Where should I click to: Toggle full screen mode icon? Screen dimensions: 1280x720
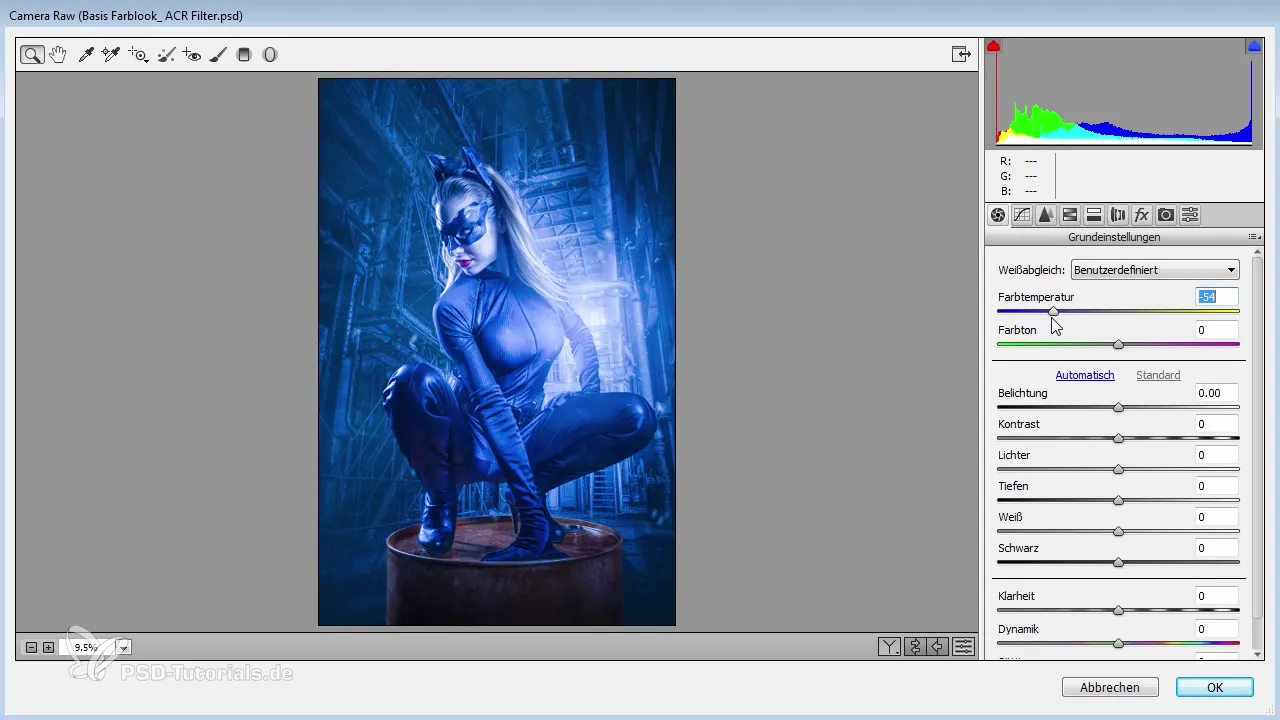[x=961, y=55]
